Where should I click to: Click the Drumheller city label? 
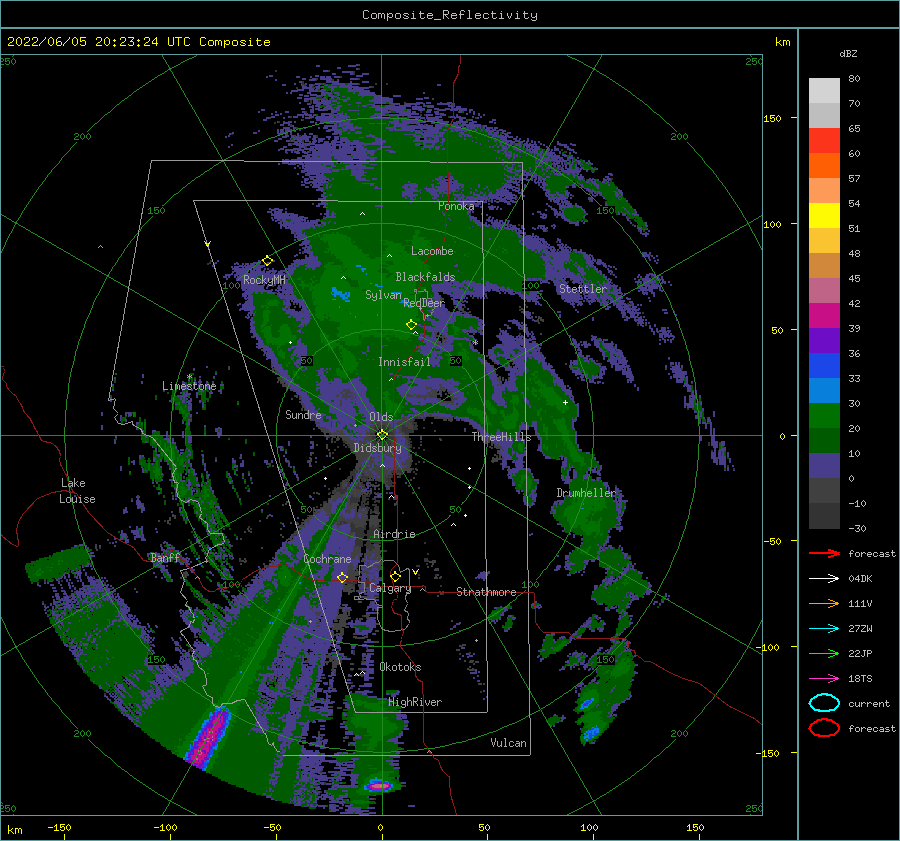point(585,493)
